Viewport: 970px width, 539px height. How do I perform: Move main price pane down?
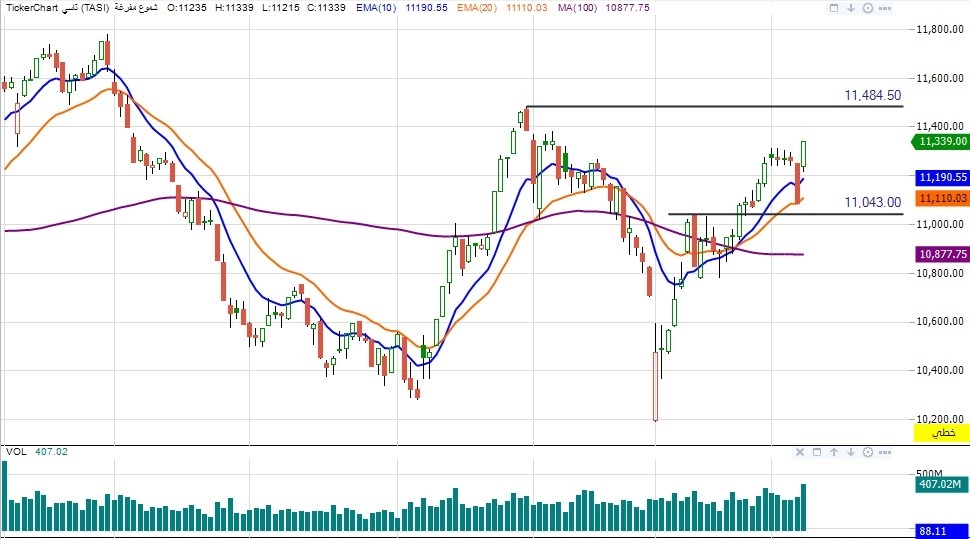[x=851, y=7]
